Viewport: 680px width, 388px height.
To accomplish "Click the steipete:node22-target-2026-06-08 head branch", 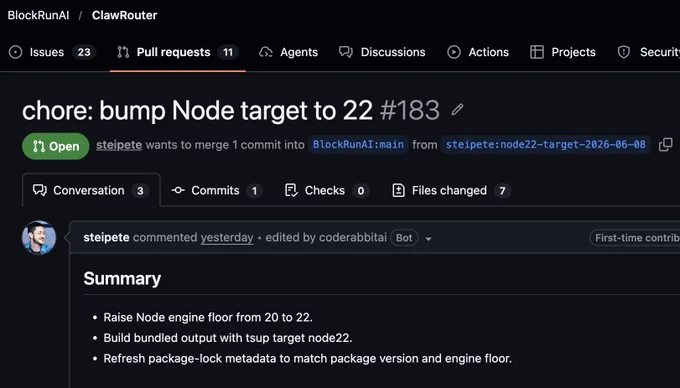I will 546,145.
